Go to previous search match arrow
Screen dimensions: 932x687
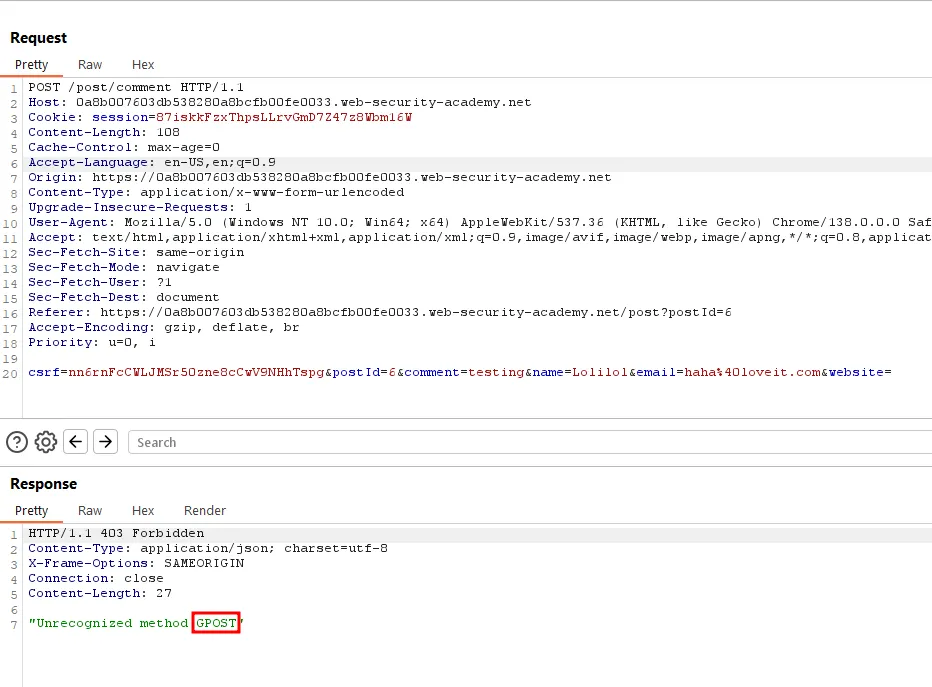(76, 442)
